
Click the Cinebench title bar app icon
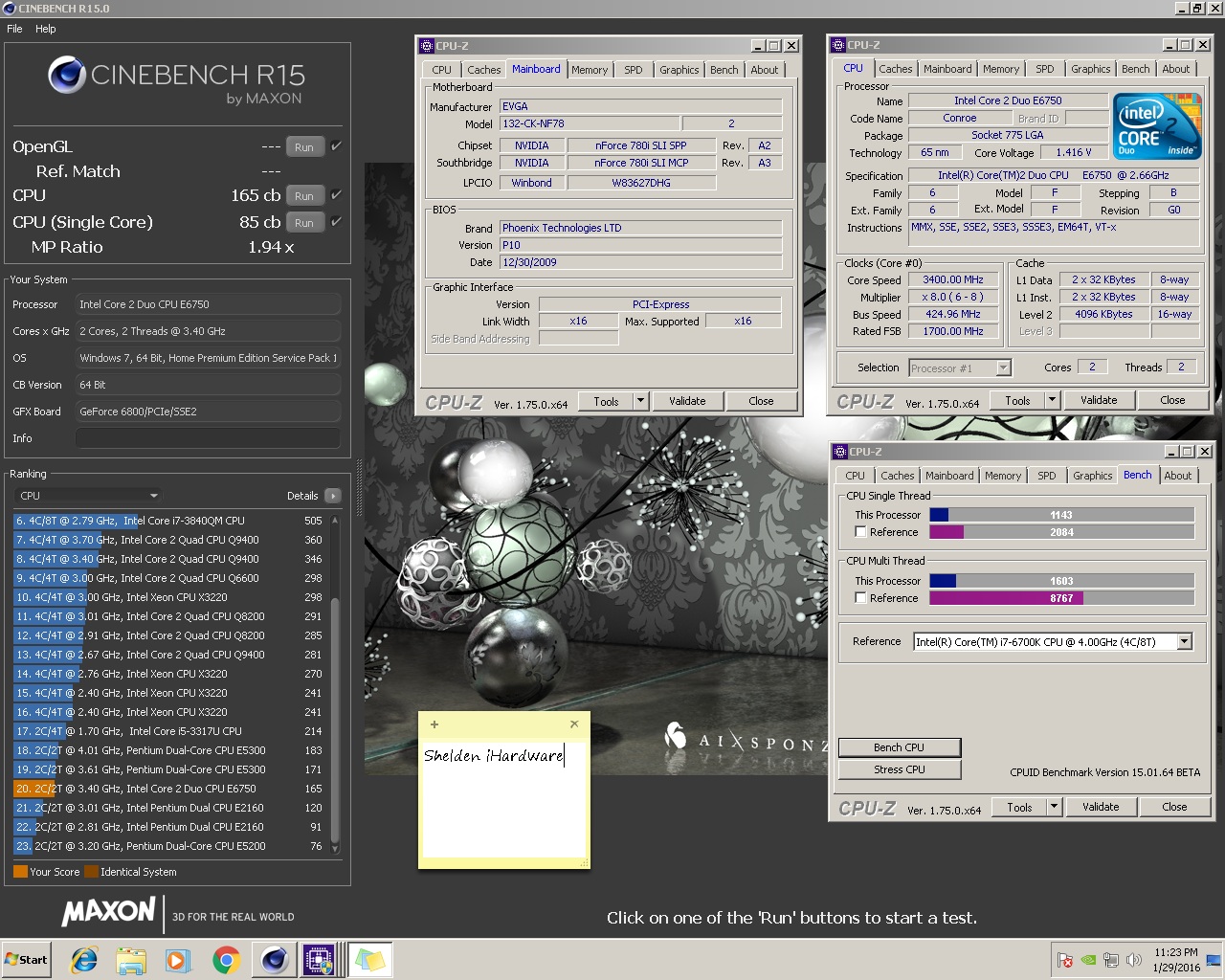(x=10, y=9)
